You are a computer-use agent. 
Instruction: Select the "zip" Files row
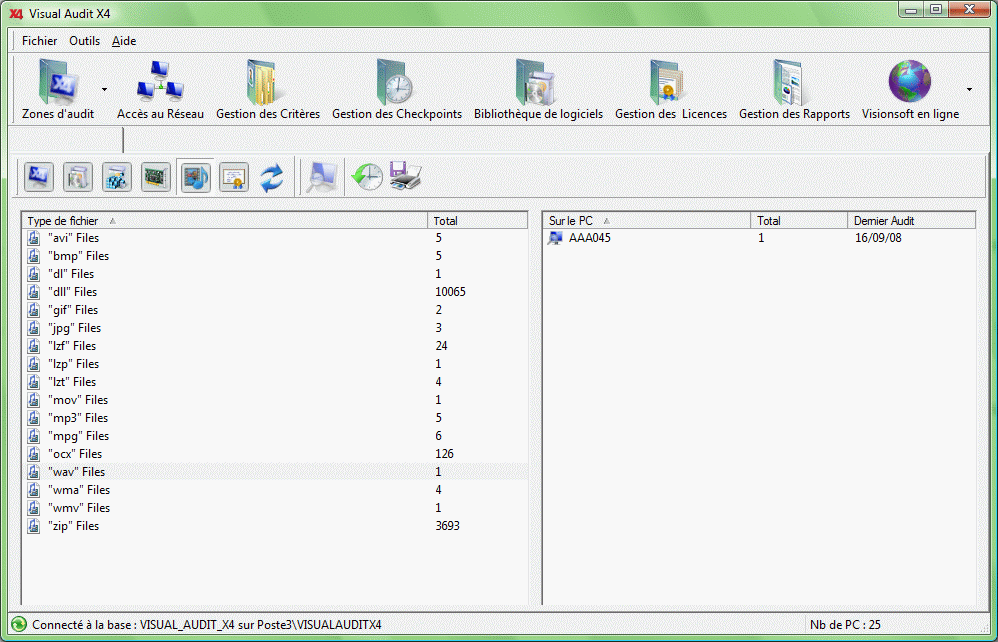[x=275, y=526]
